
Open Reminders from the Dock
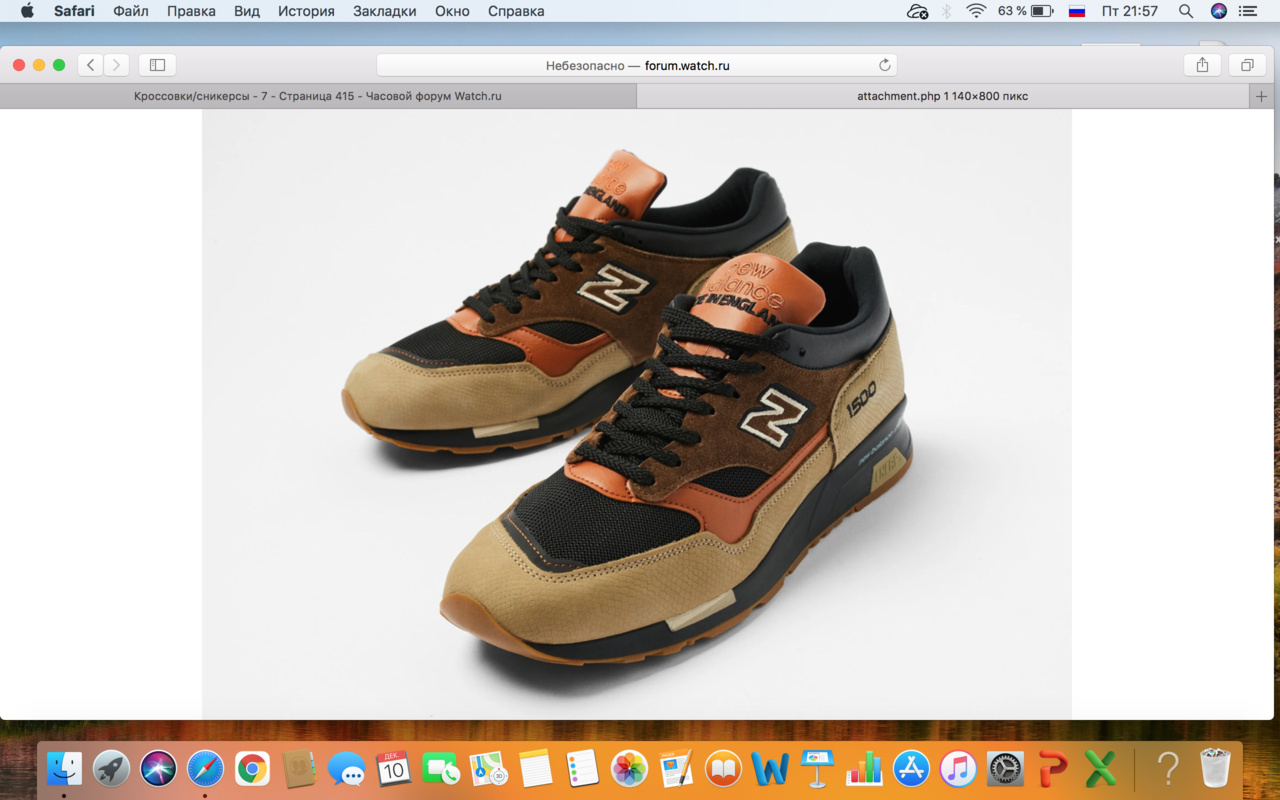[582, 769]
